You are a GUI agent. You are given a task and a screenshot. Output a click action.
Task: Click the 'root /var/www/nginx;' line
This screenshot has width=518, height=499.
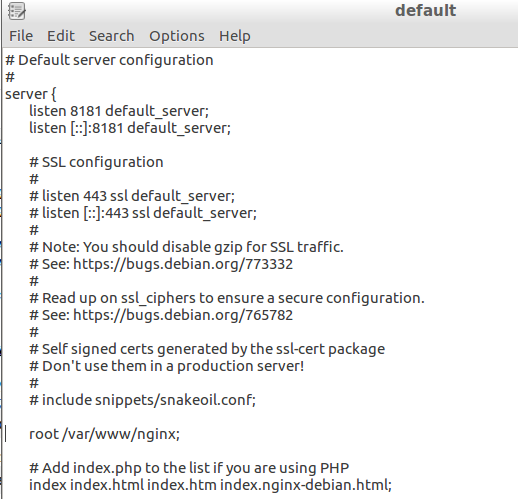[x=104, y=434]
